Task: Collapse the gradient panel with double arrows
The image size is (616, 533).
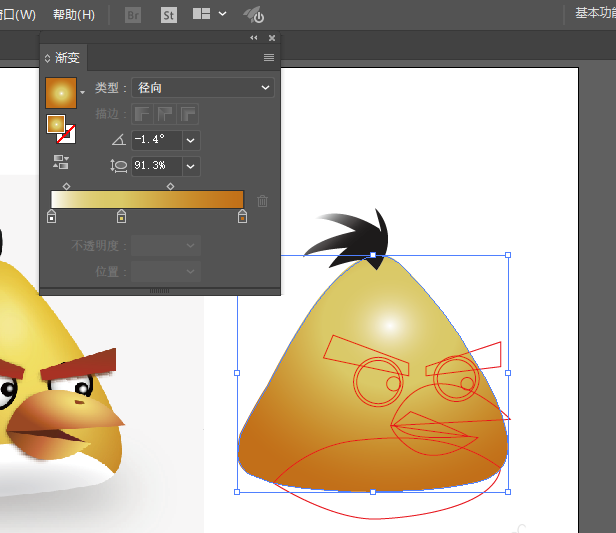Action: 254,38
